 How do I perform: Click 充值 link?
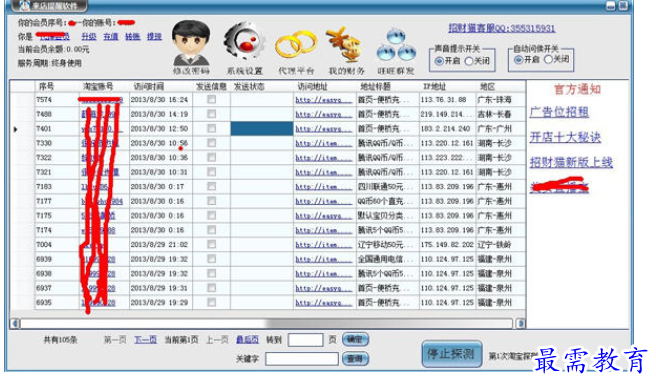111,37
